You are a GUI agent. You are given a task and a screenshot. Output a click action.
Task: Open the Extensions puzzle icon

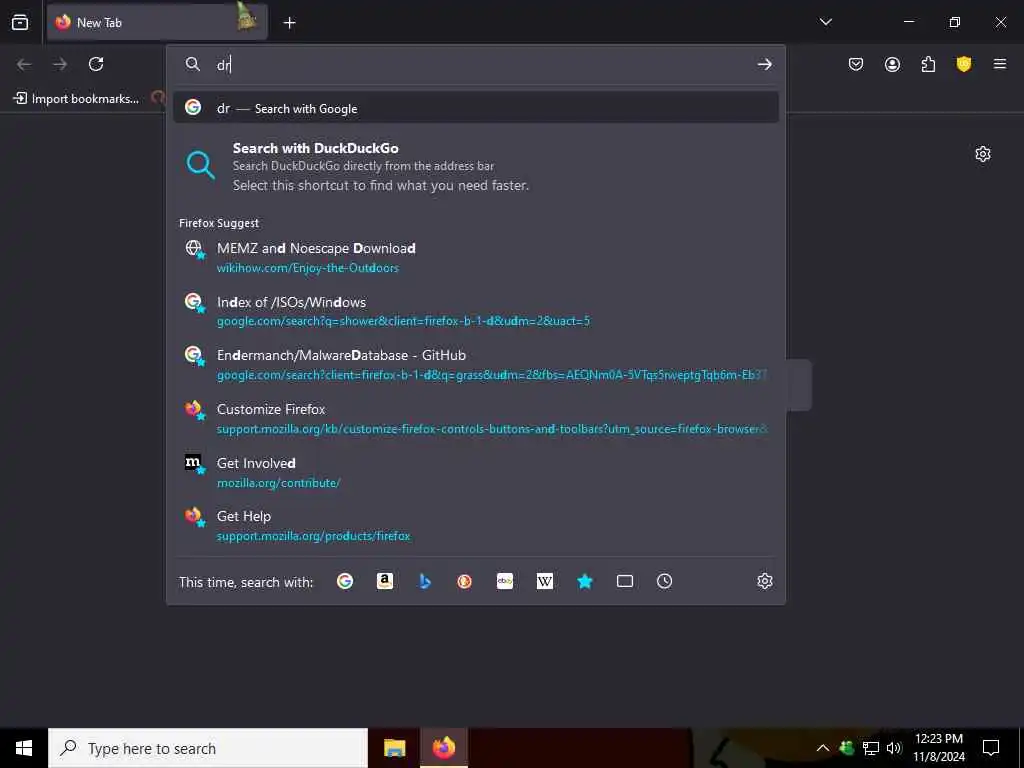928,64
